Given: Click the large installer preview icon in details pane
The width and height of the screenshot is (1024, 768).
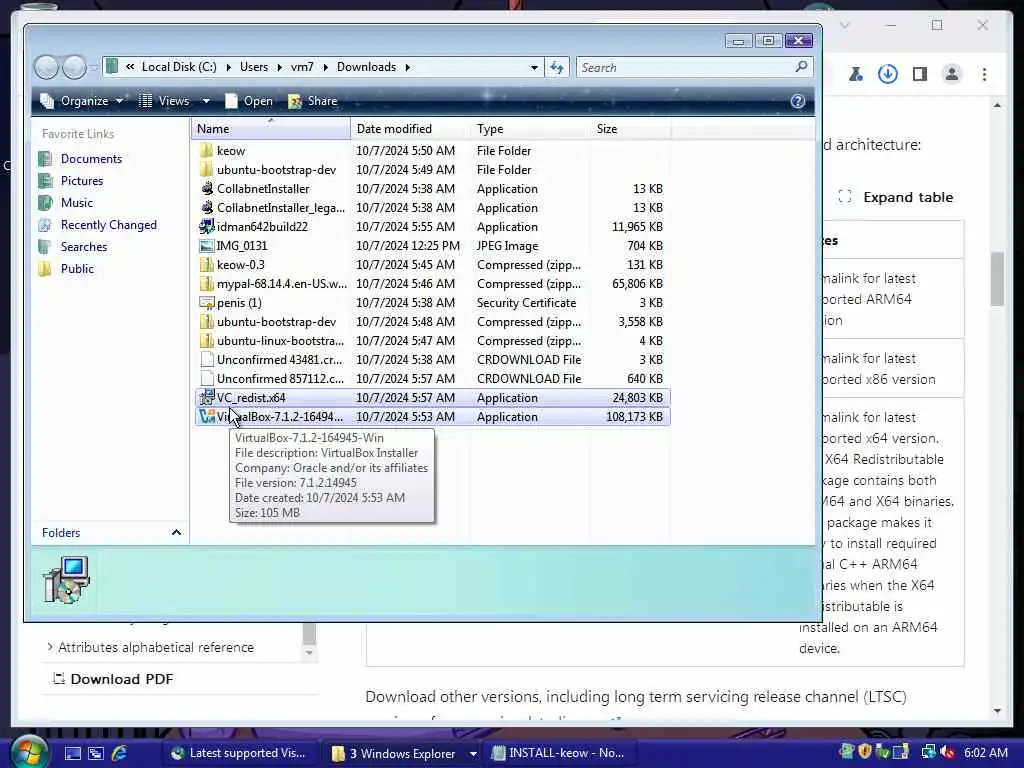Looking at the screenshot, I should (x=67, y=579).
